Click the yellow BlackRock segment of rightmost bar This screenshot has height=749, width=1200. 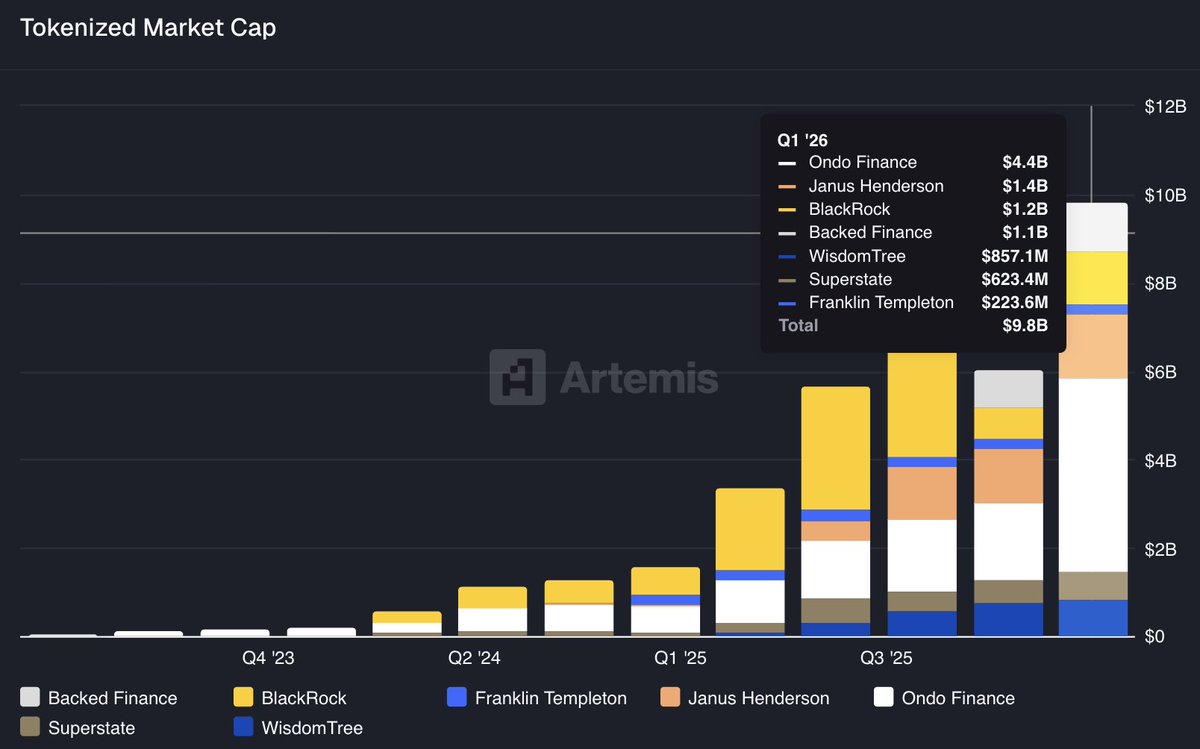click(x=1093, y=277)
